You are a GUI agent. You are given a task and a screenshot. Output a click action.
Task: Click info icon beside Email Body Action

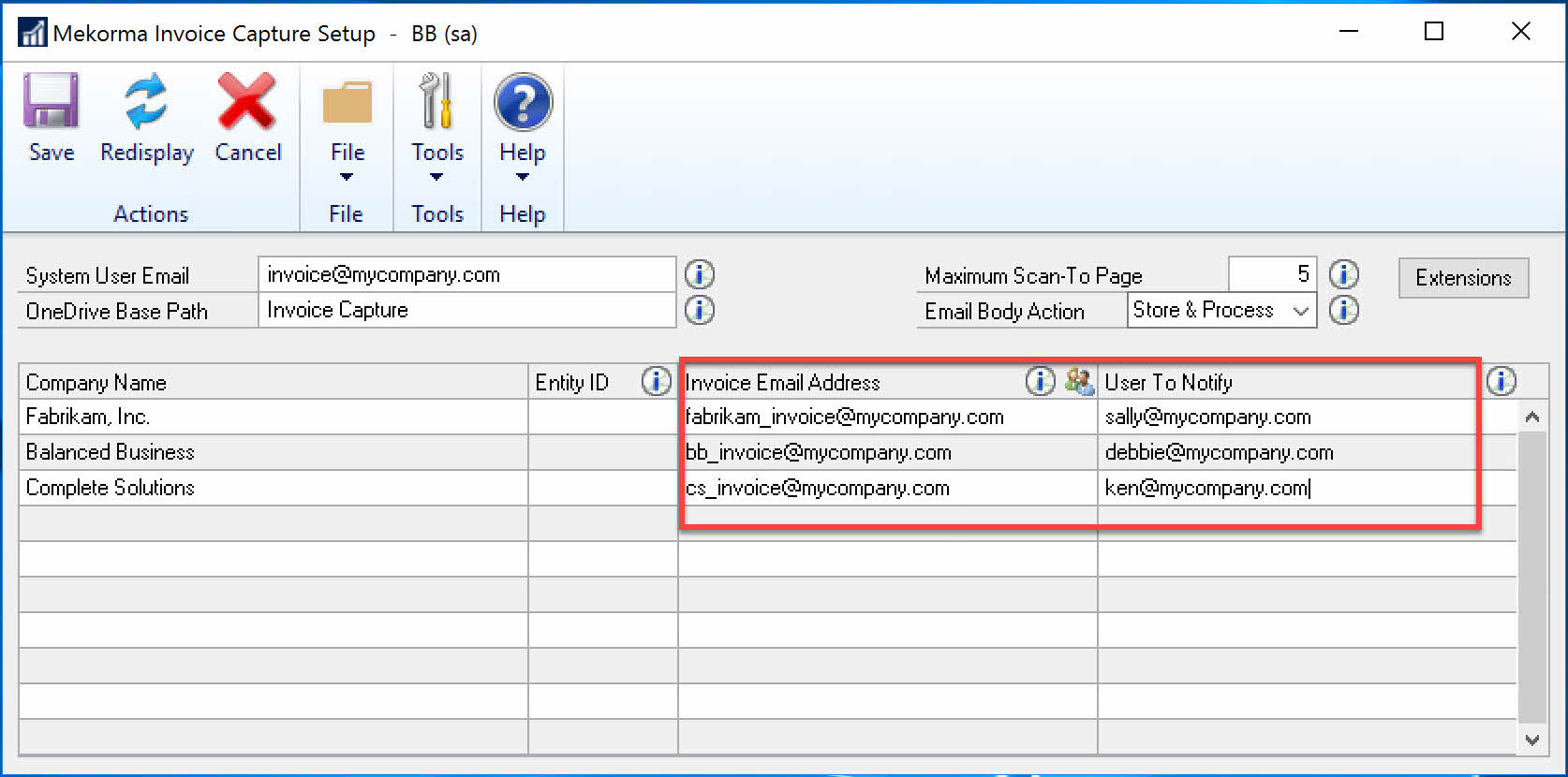coord(1344,310)
